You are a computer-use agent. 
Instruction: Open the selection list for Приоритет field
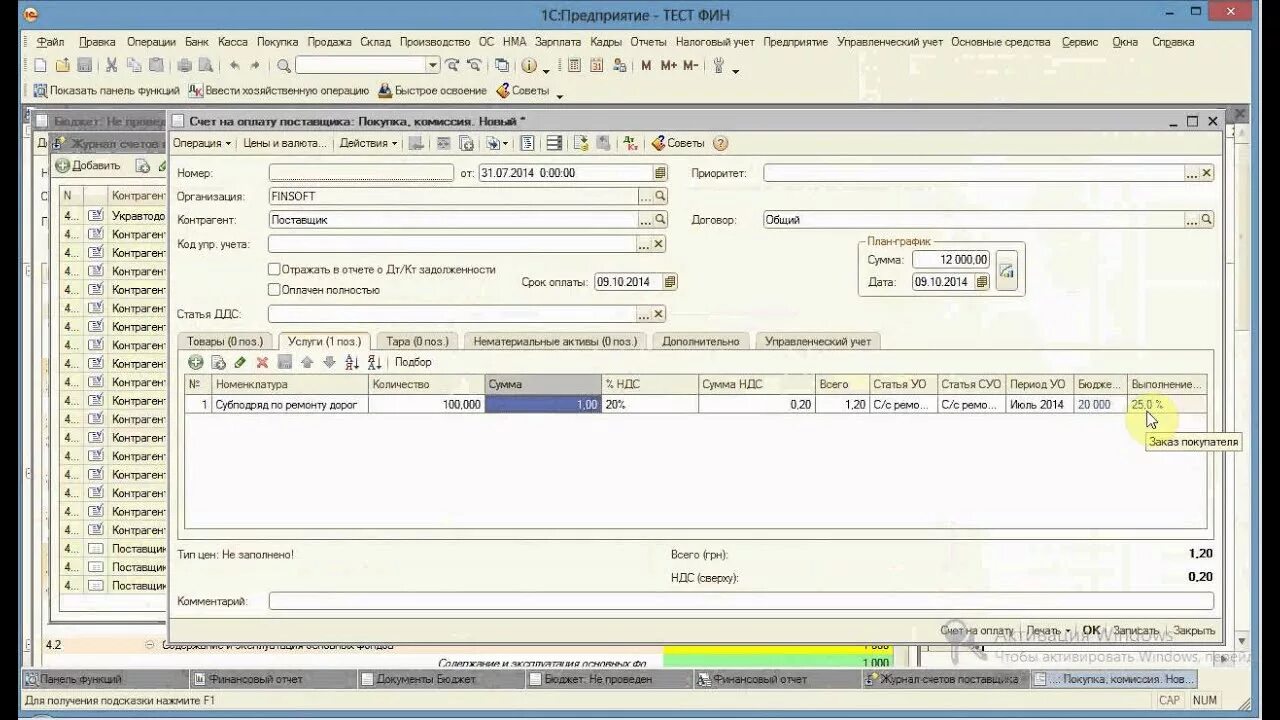[x=1192, y=173]
